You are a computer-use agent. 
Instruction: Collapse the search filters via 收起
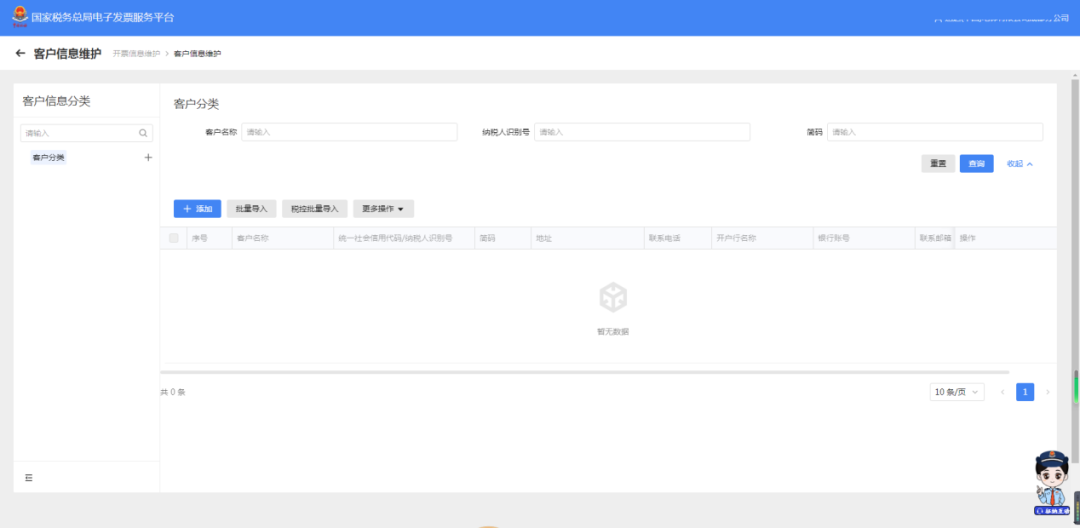point(1020,164)
